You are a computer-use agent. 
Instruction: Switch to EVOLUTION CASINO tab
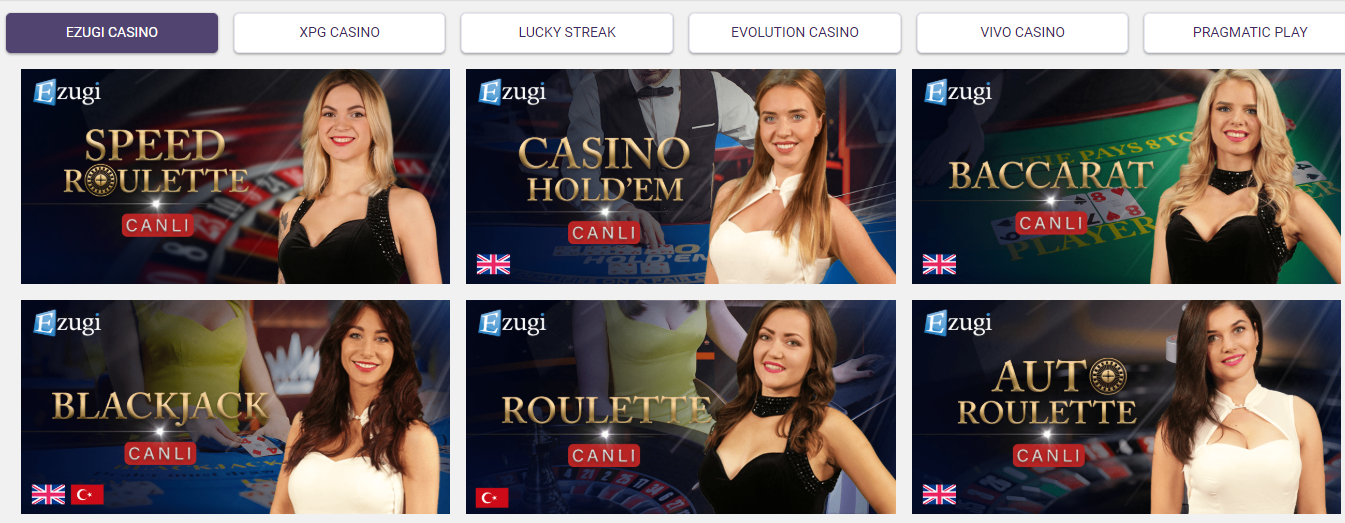click(x=795, y=32)
